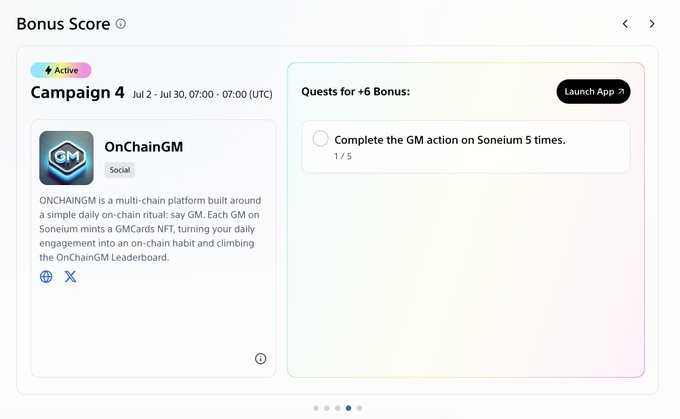This screenshot has height=419, width=680.
Task: Select the fourth highlighted carousel dot
Action: (348, 408)
